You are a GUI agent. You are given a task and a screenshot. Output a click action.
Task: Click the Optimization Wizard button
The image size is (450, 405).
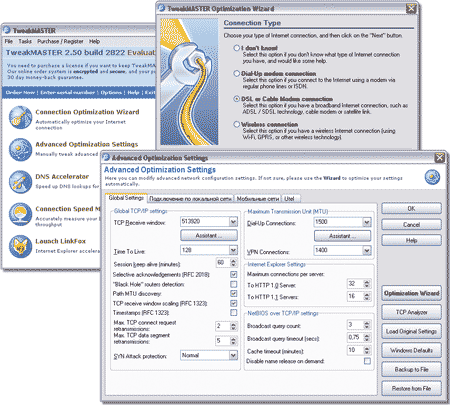pyautogui.click(x=411, y=293)
